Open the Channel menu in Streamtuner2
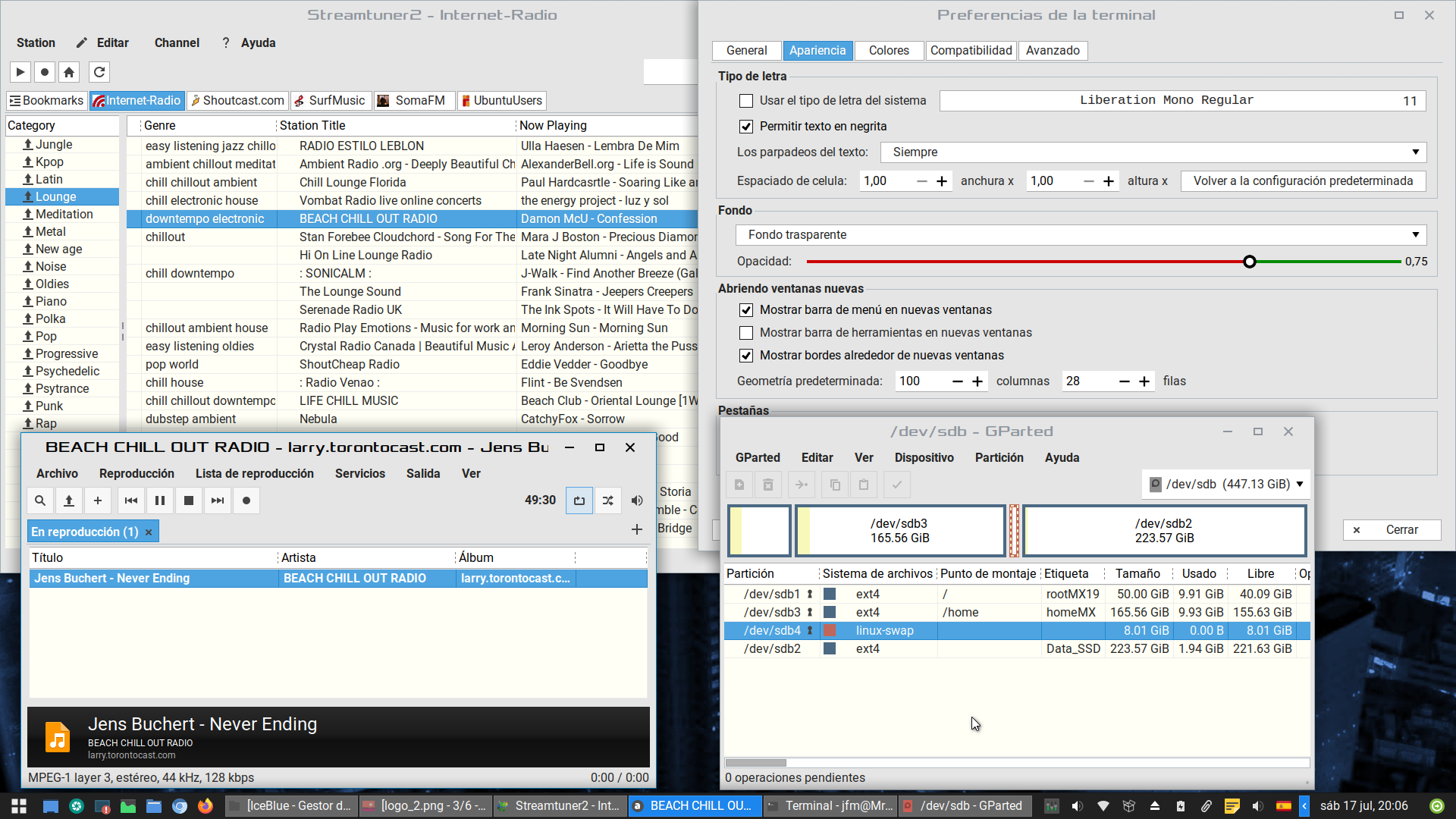The width and height of the screenshot is (1456, 819). click(x=177, y=43)
